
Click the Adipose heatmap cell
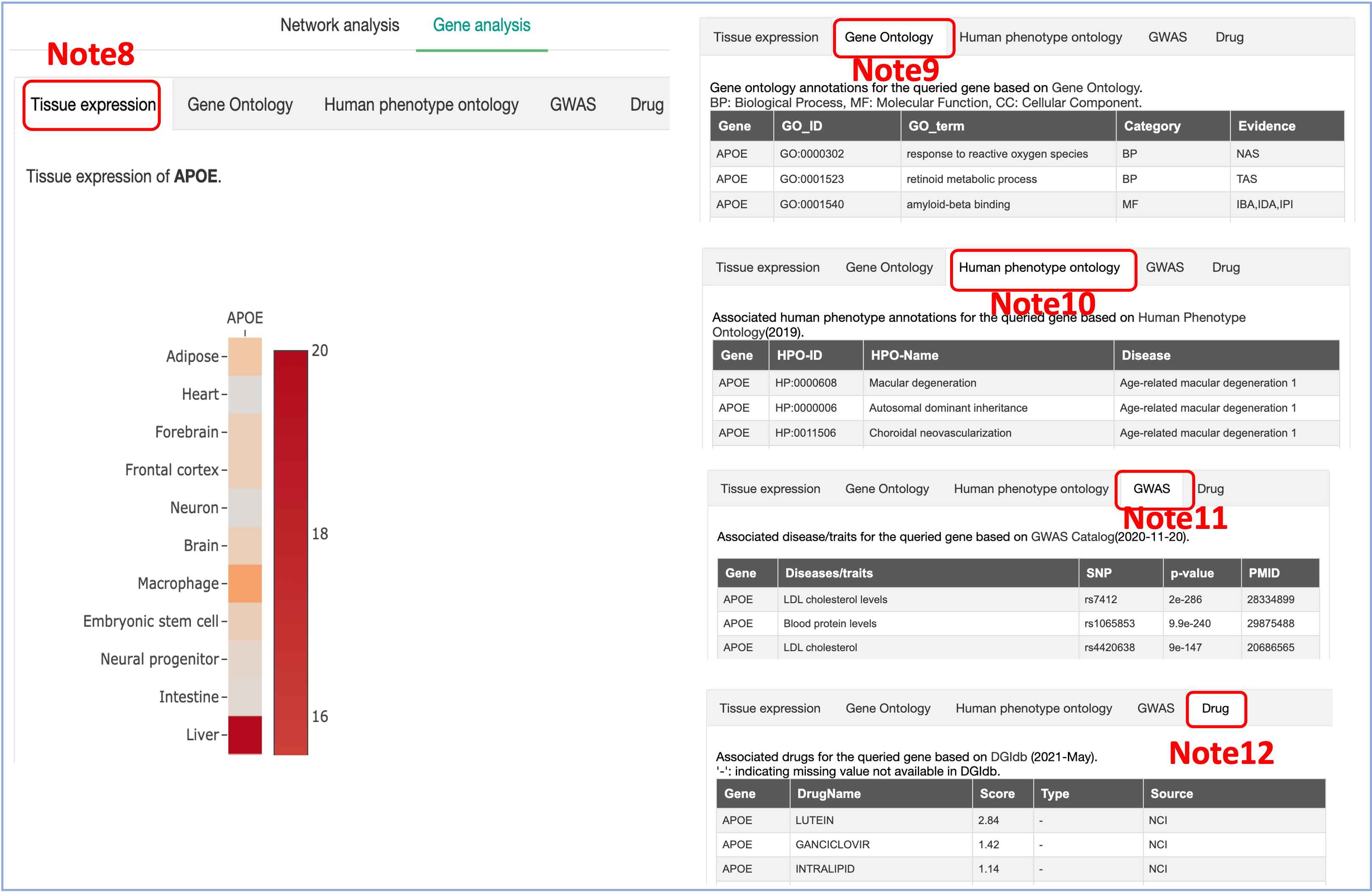pos(245,356)
